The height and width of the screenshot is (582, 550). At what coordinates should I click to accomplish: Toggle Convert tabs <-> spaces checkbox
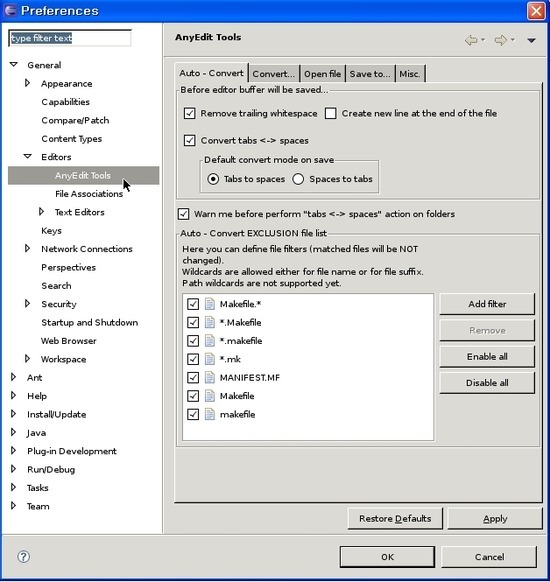[x=190, y=140]
